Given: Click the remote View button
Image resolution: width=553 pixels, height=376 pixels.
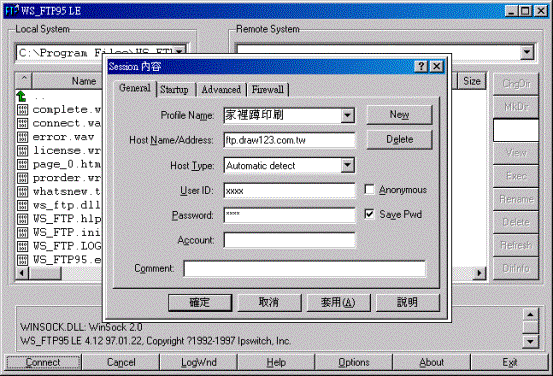Looking at the screenshot, I should pos(516,153).
